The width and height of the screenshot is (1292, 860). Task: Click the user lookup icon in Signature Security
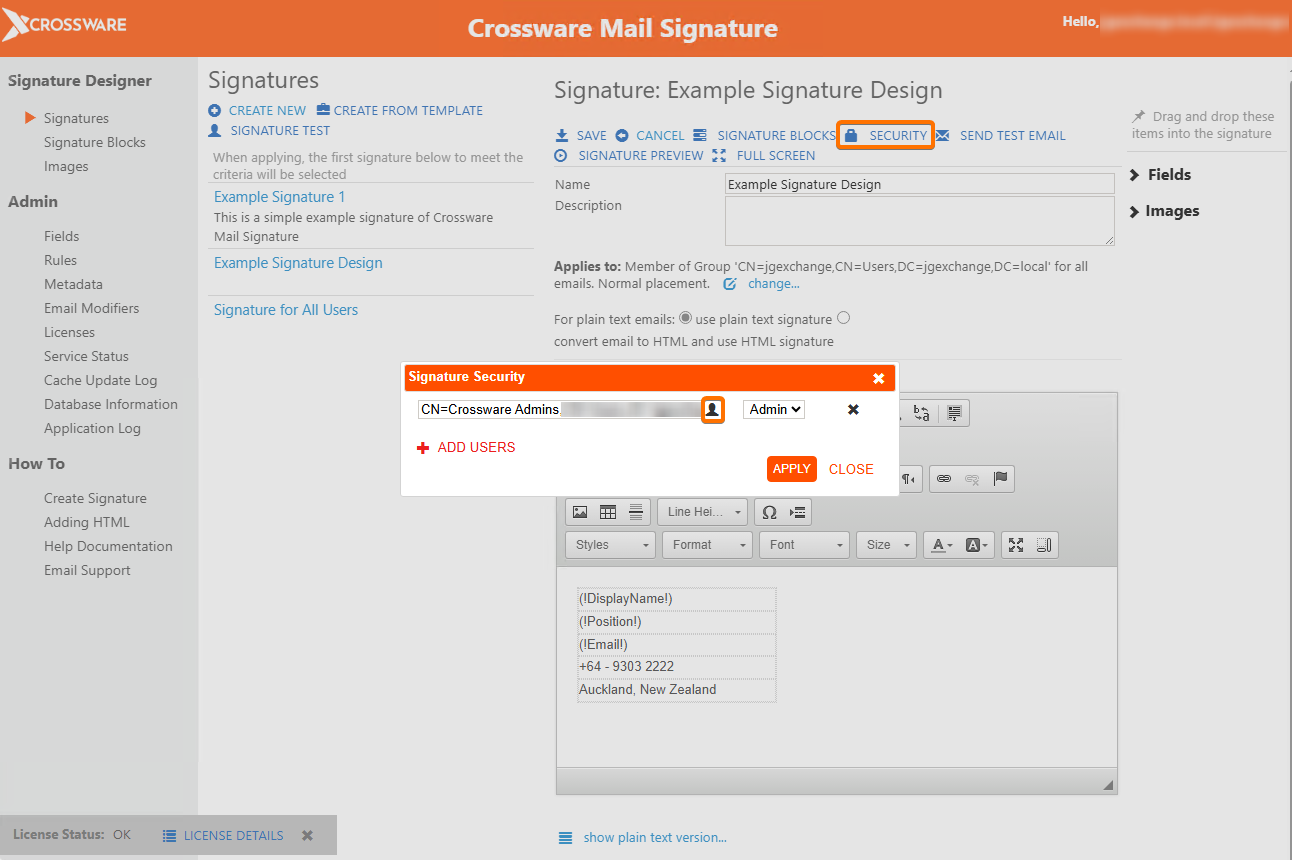tap(712, 409)
